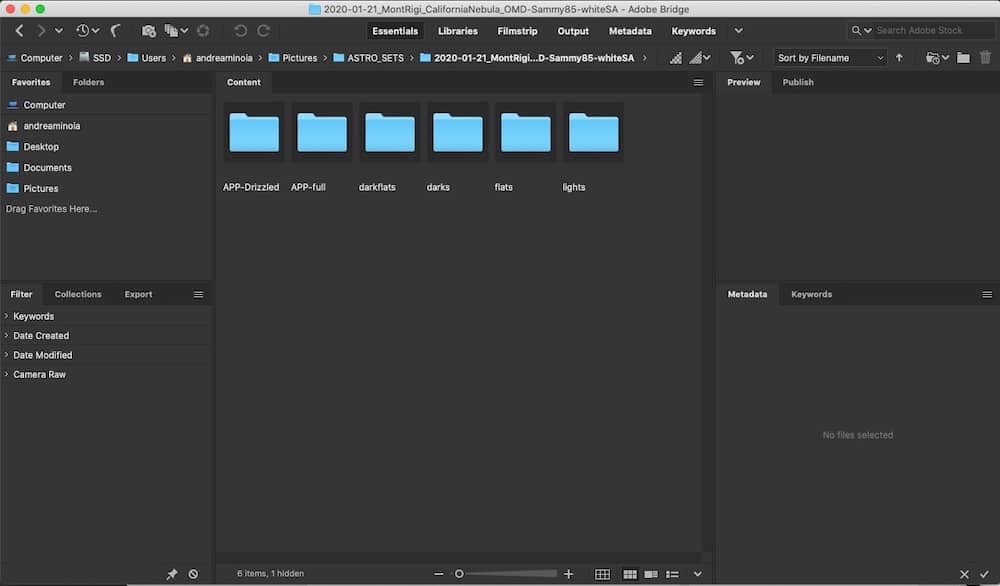Open the search magnifier options dropdown
The width and height of the screenshot is (1000, 586).
point(862,30)
